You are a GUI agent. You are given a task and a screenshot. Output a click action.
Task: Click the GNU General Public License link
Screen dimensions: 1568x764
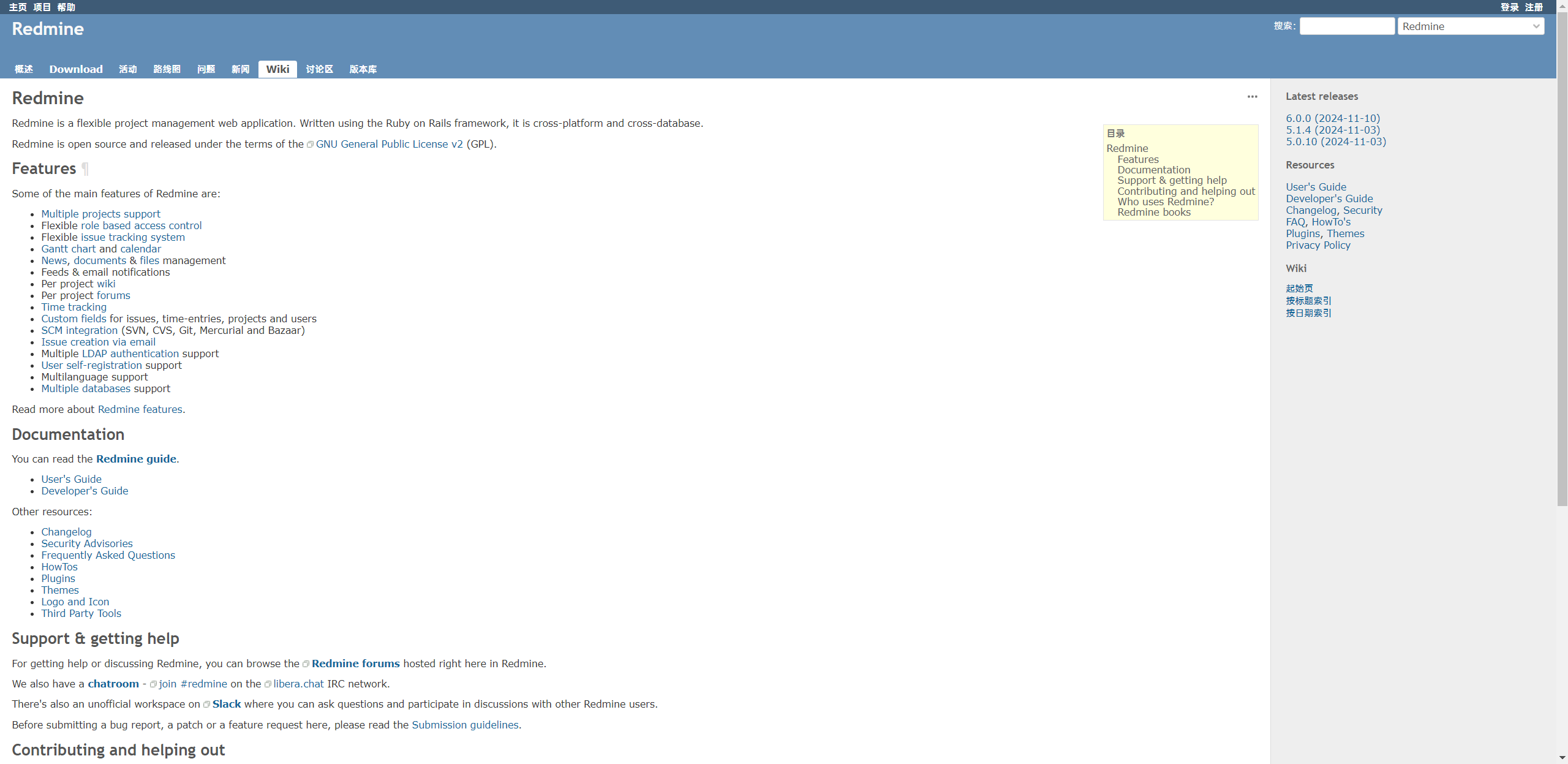click(390, 144)
